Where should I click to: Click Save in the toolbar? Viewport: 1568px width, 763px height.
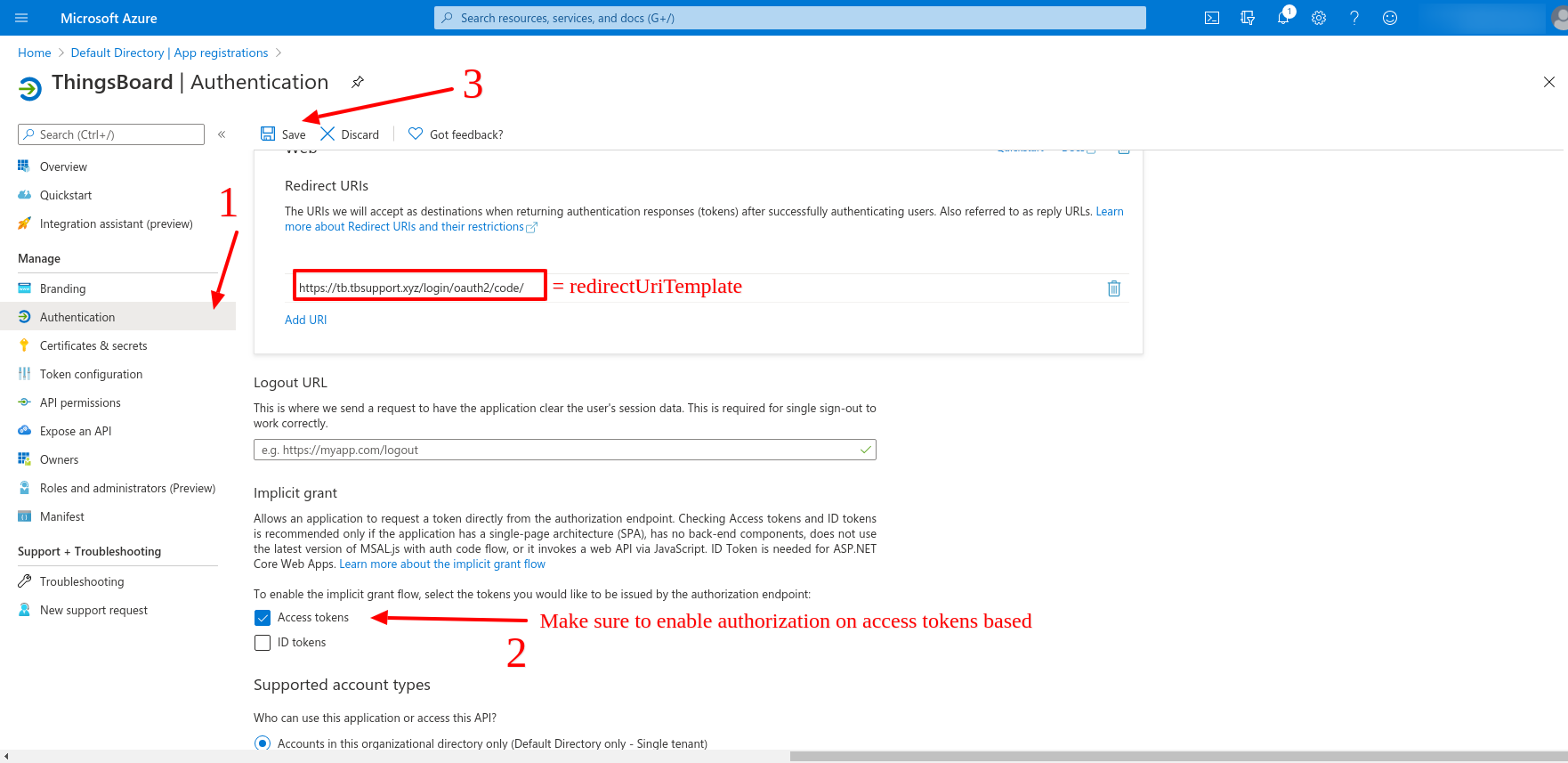[283, 134]
